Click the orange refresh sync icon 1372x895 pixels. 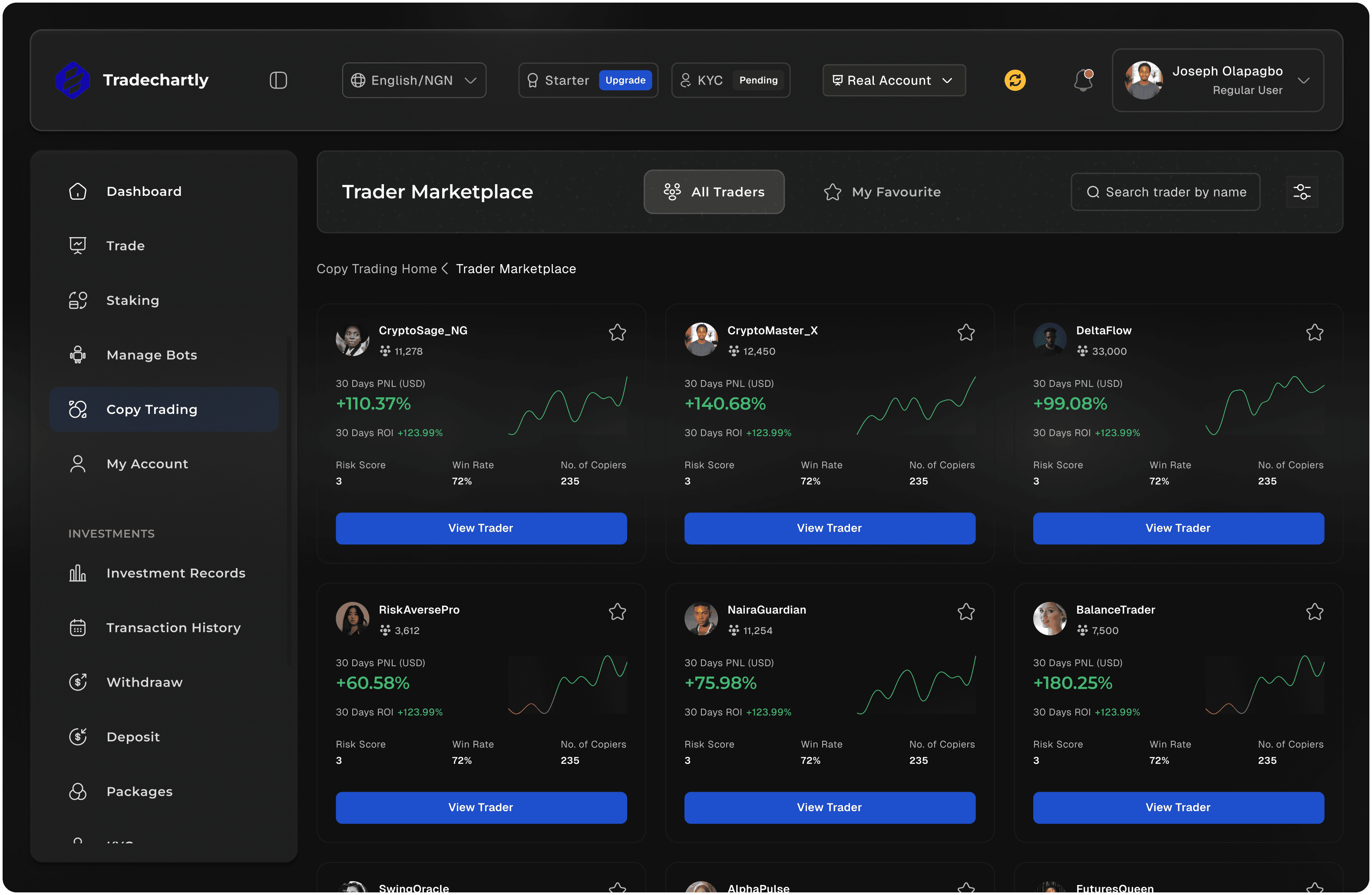[1015, 80]
